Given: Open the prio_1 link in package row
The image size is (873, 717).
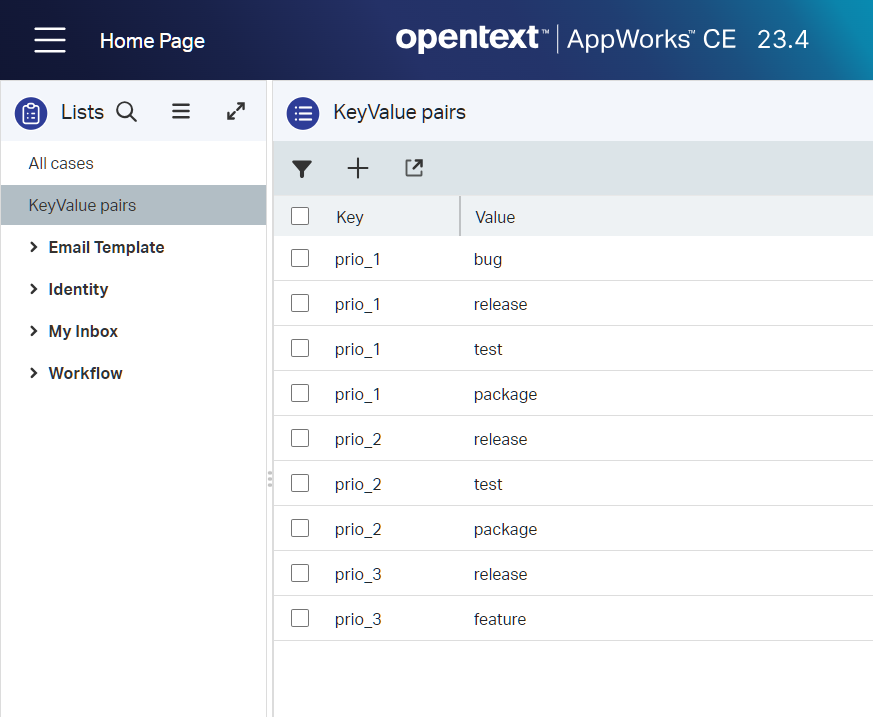Looking at the screenshot, I should click(x=358, y=394).
